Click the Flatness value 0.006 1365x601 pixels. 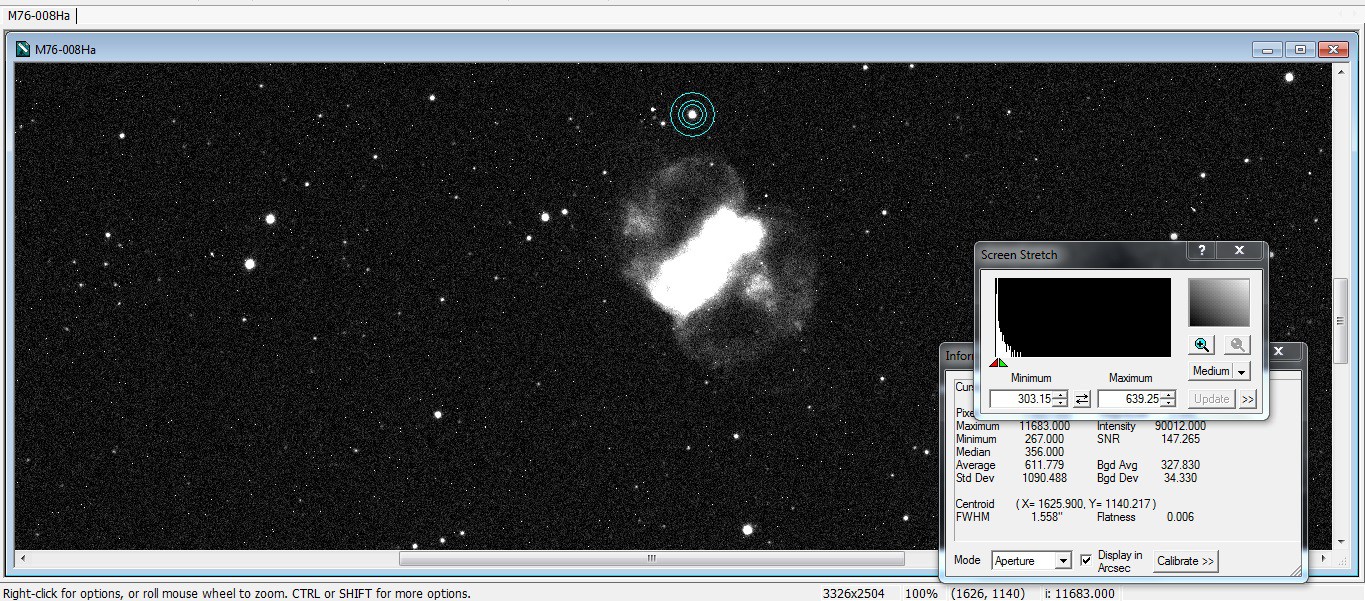coord(1180,517)
